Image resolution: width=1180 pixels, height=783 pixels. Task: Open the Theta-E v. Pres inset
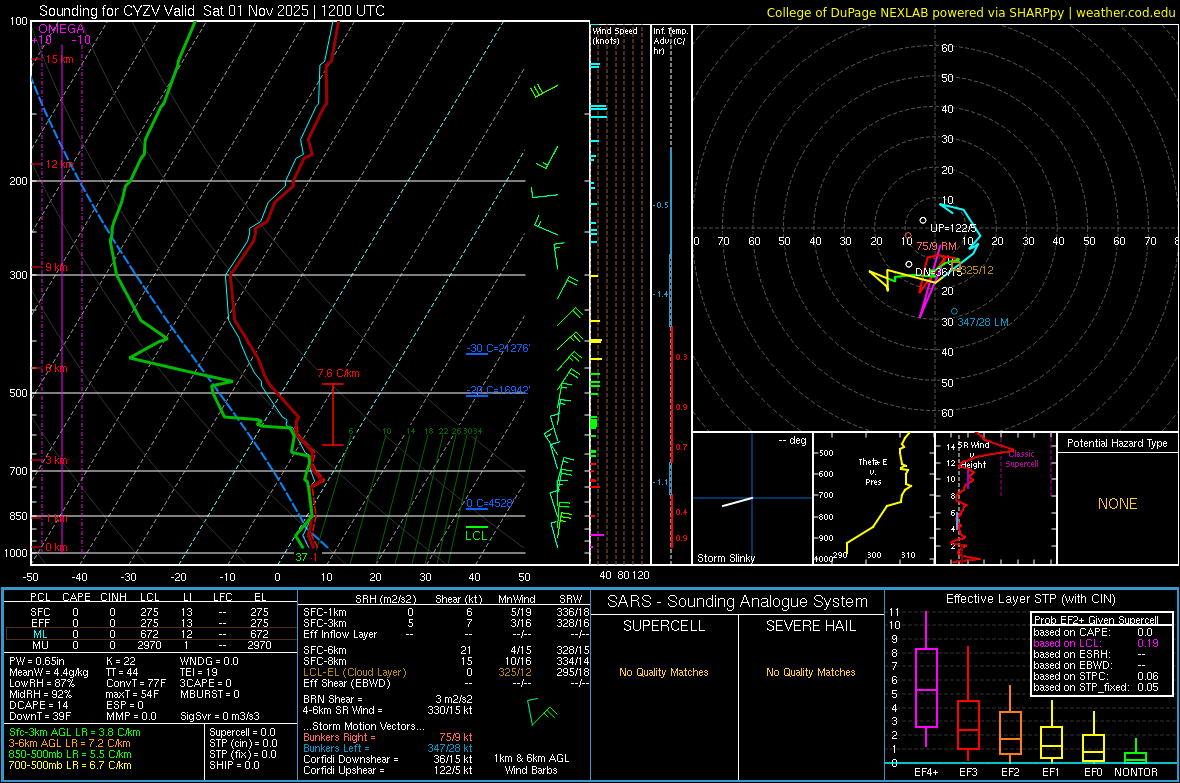[x=874, y=498]
